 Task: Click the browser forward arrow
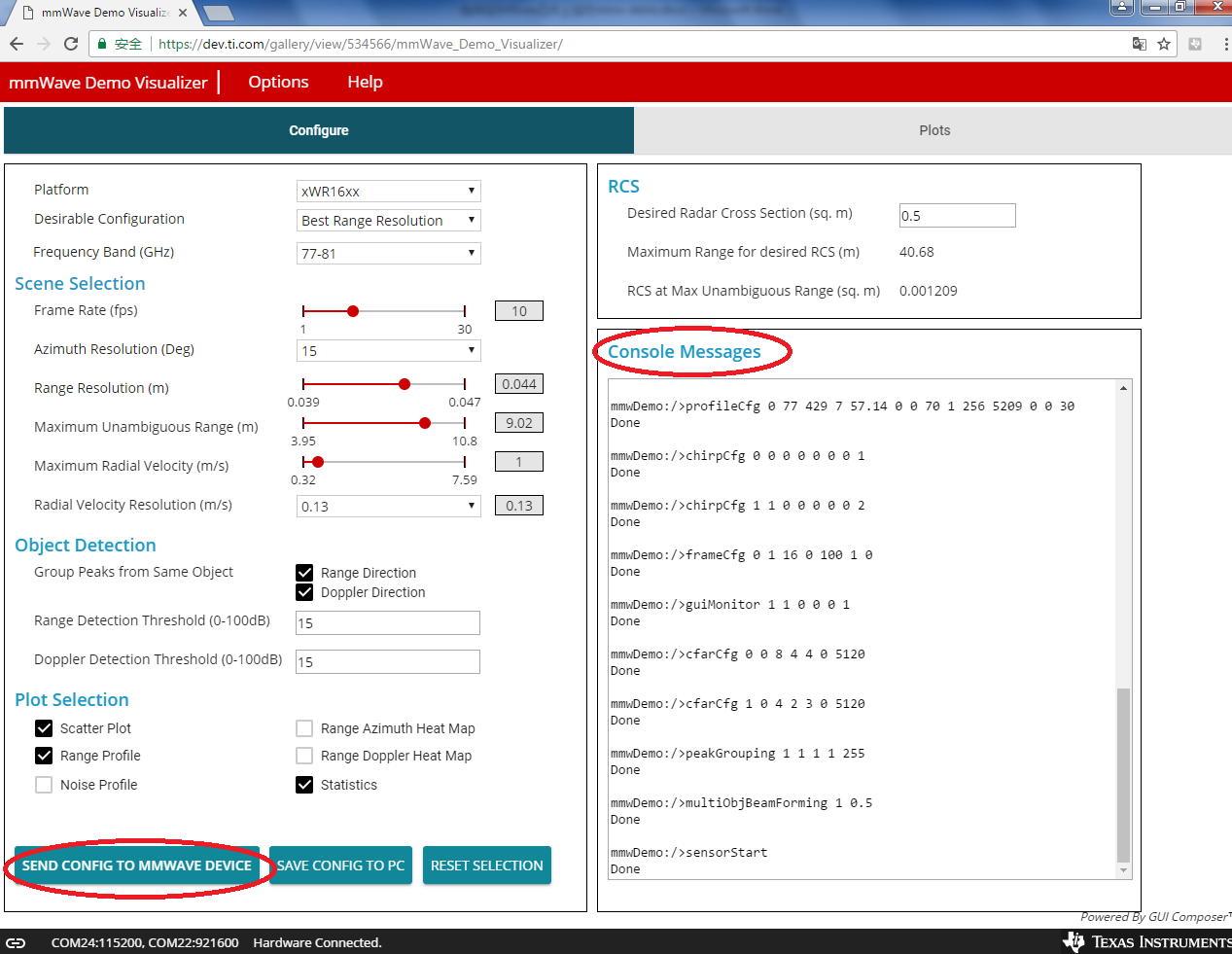click(x=43, y=44)
